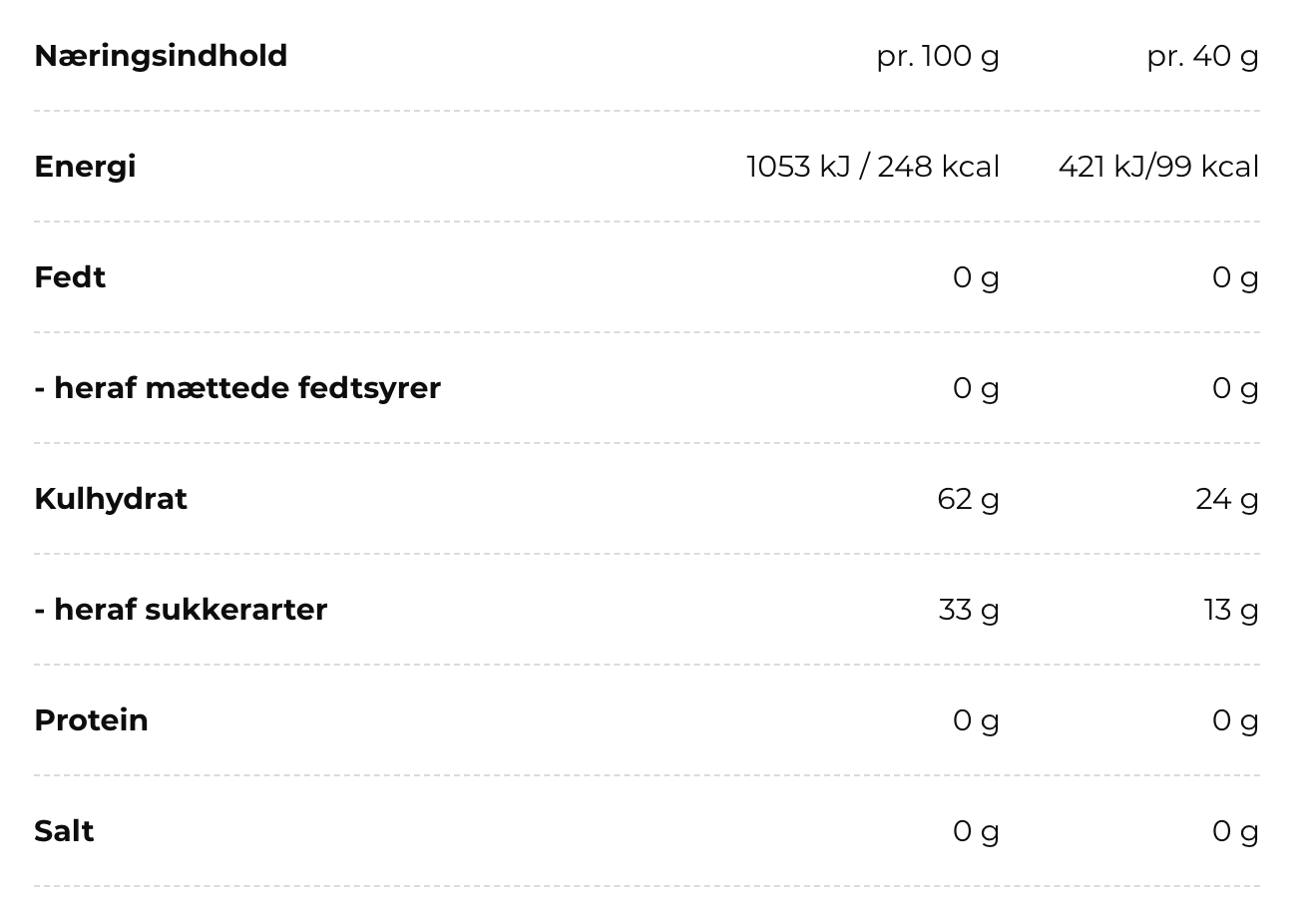Click the Kulhydrat row label

click(111, 499)
